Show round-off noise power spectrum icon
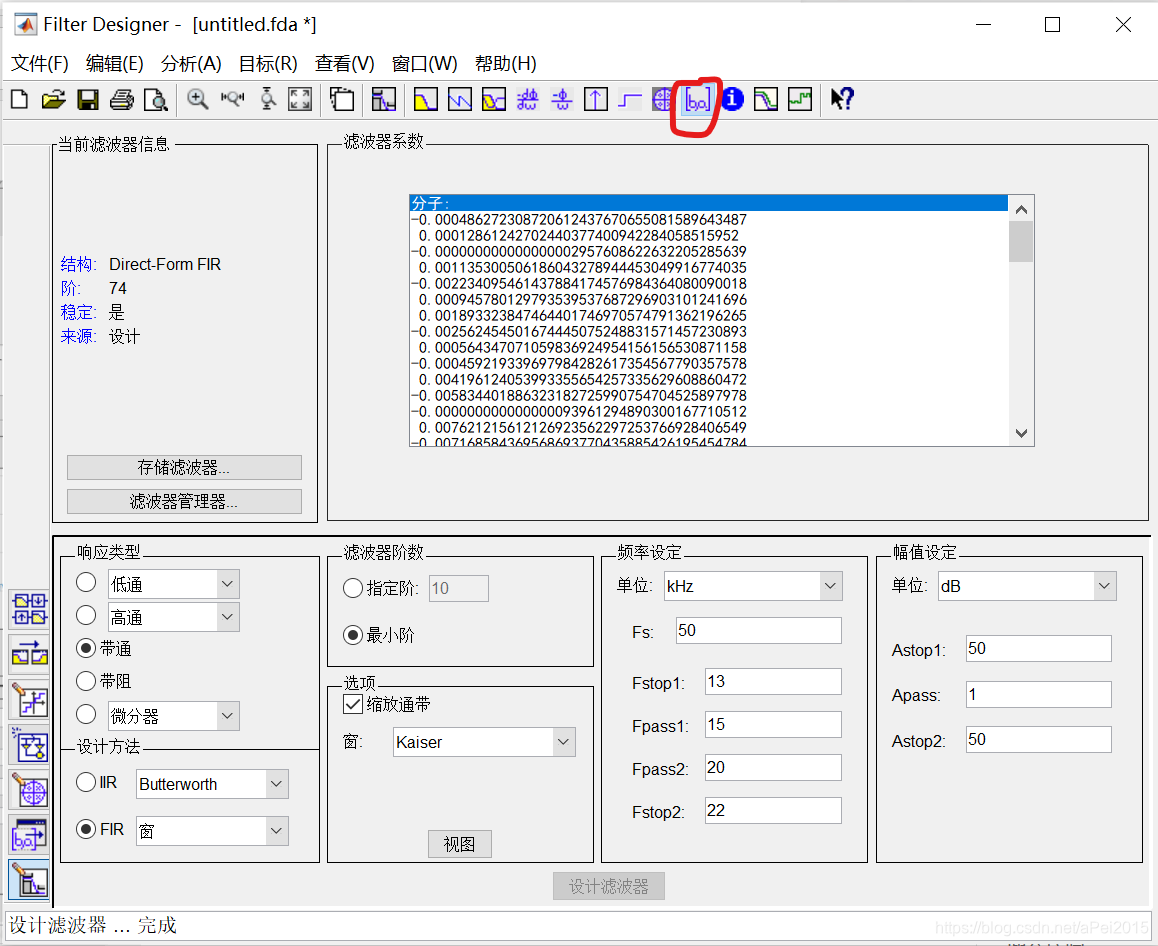The height and width of the screenshot is (946, 1158). (800, 99)
